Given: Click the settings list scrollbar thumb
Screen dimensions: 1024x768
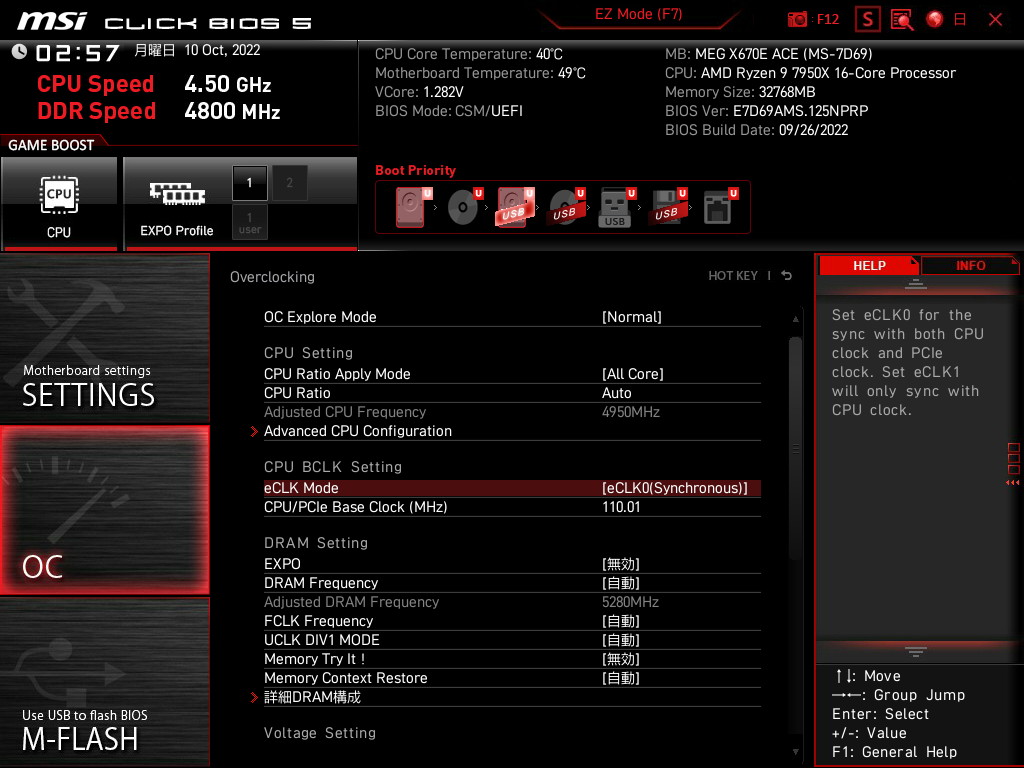Looking at the screenshot, I should [795, 448].
